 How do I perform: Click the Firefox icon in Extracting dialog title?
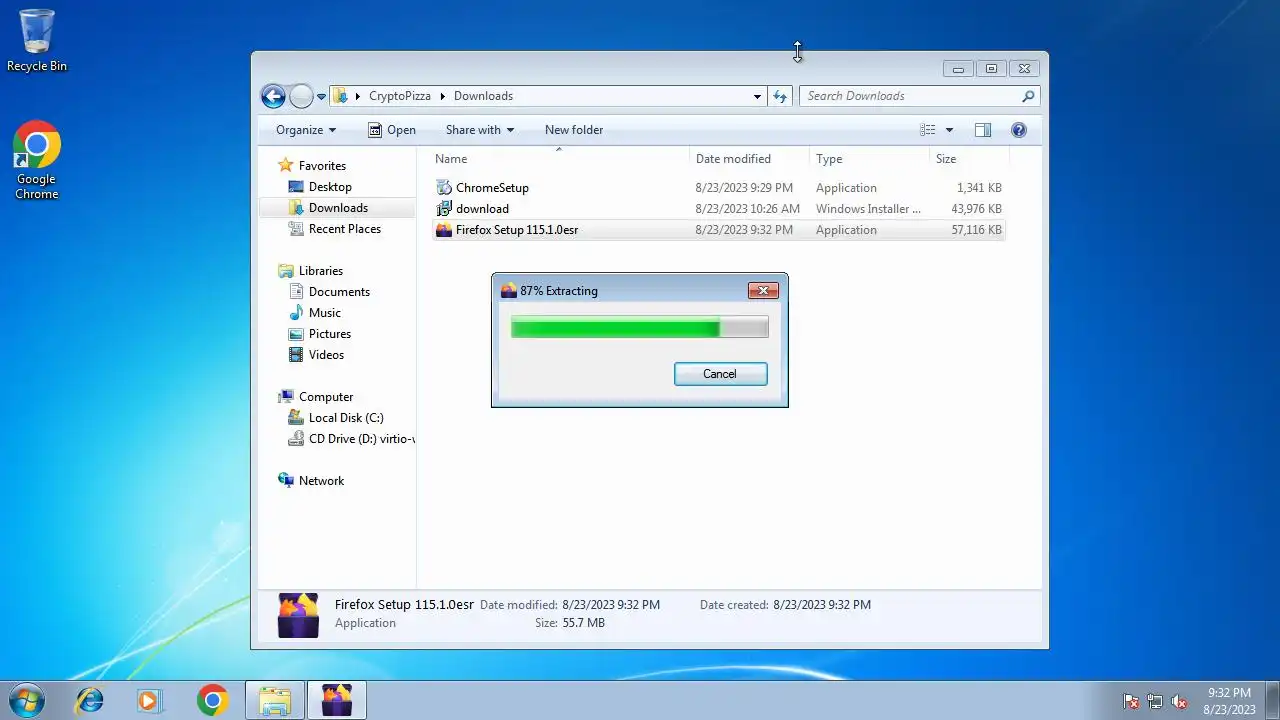(508, 291)
